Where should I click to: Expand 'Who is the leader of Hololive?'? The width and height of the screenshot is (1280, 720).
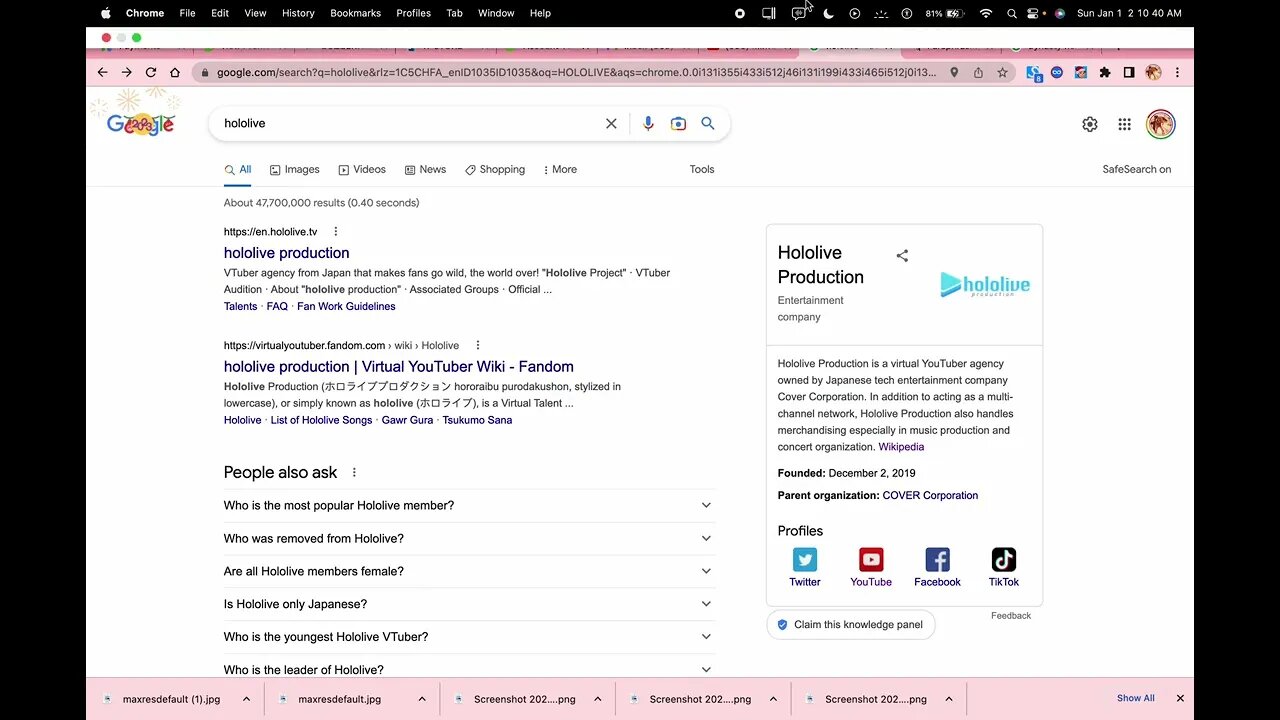click(468, 668)
